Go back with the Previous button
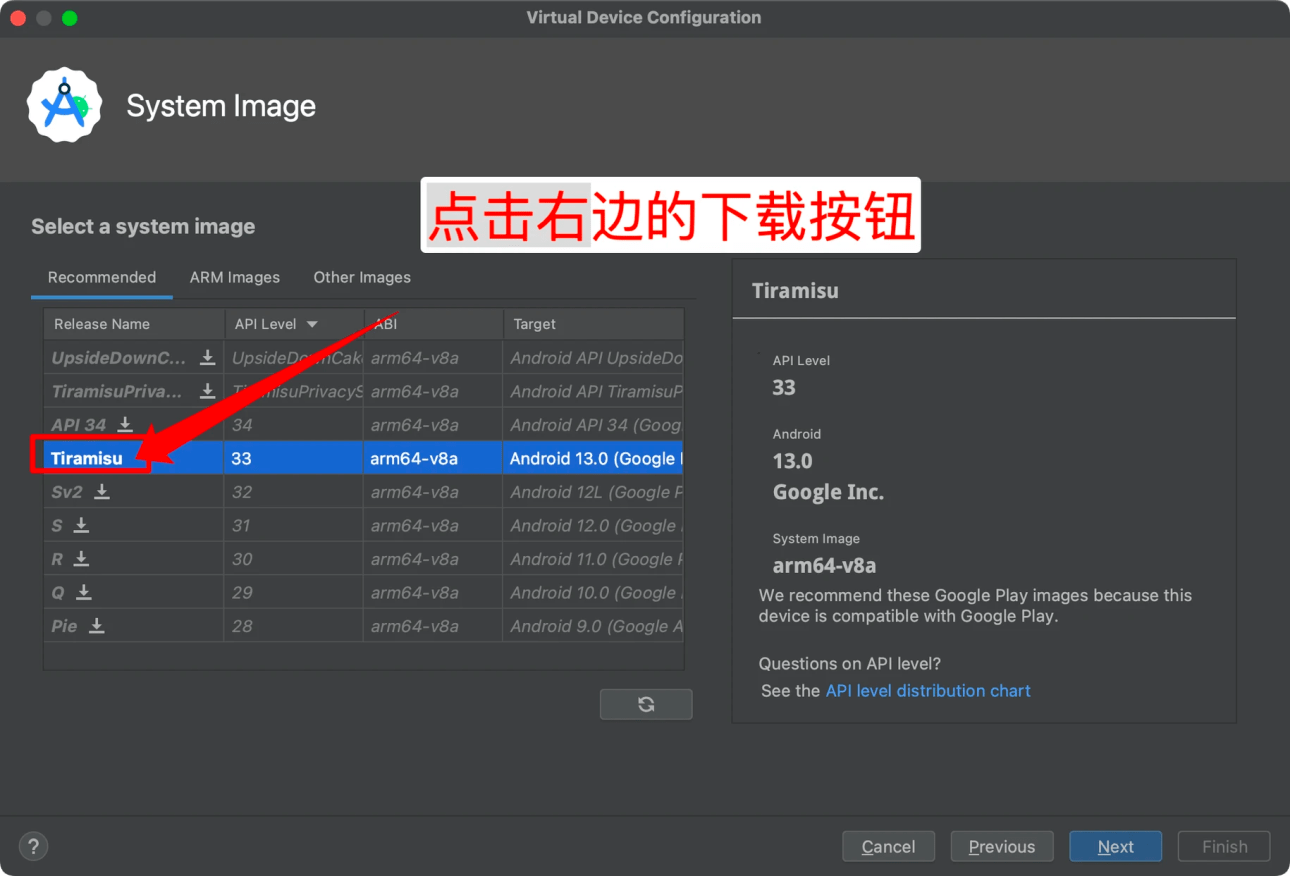This screenshot has height=876, width=1290. (x=1001, y=846)
